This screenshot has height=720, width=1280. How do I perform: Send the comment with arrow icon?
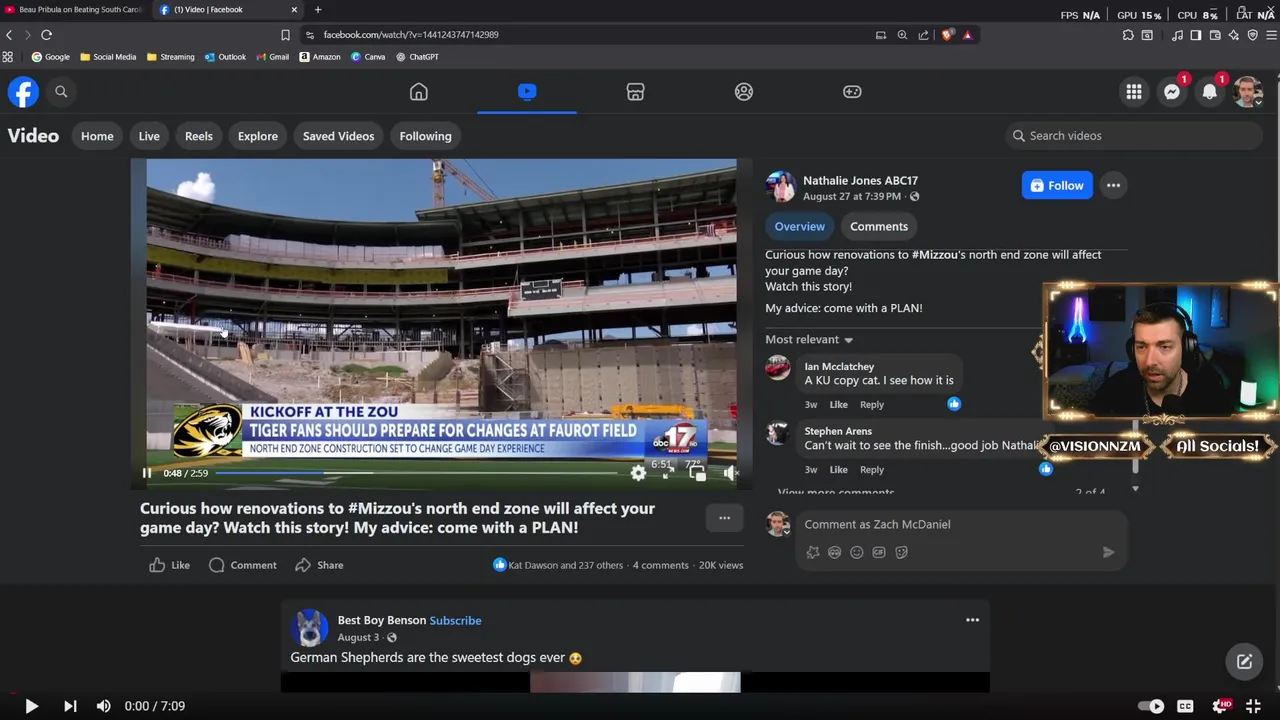(1108, 552)
